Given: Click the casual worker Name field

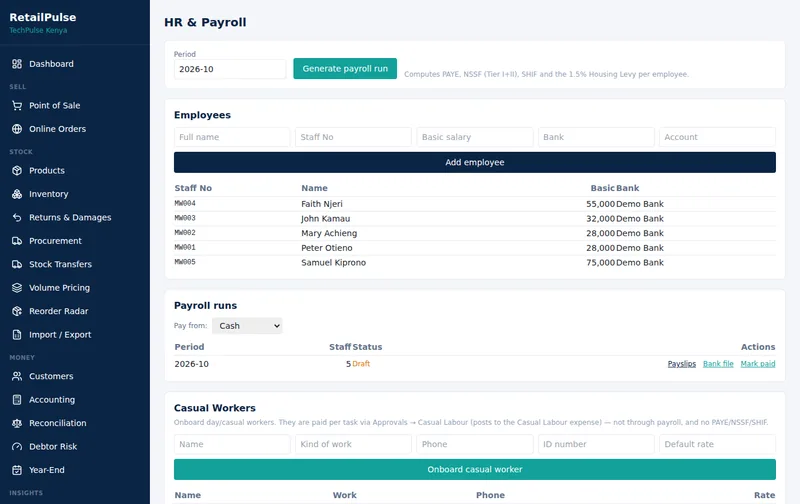Looking at the screenshot, I should pyautogui.click(x=232, y=444).
